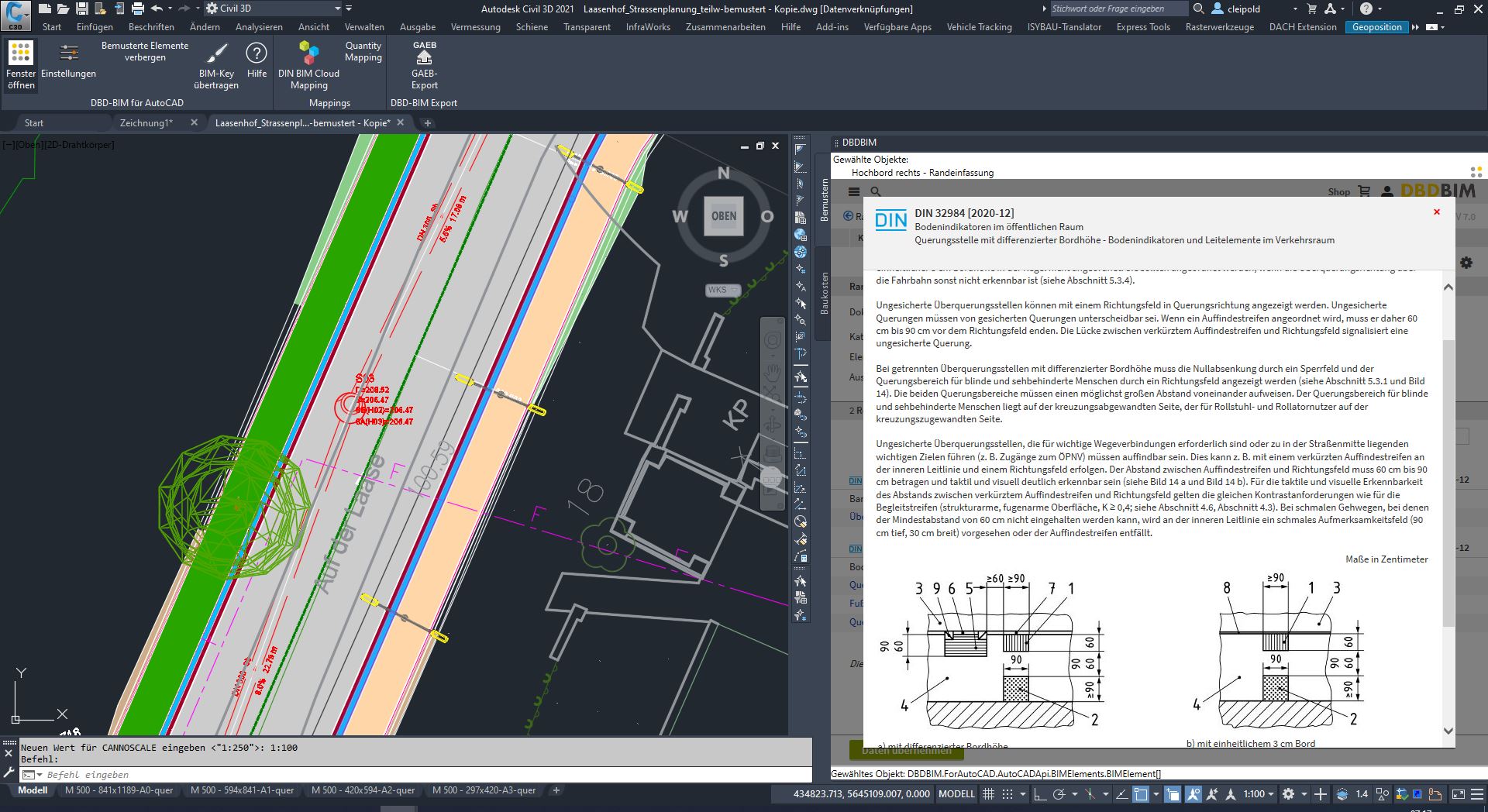1488x812 pixels.
Task: Click the DBDBIM panel gear icon
Action: coord(1466,263)
